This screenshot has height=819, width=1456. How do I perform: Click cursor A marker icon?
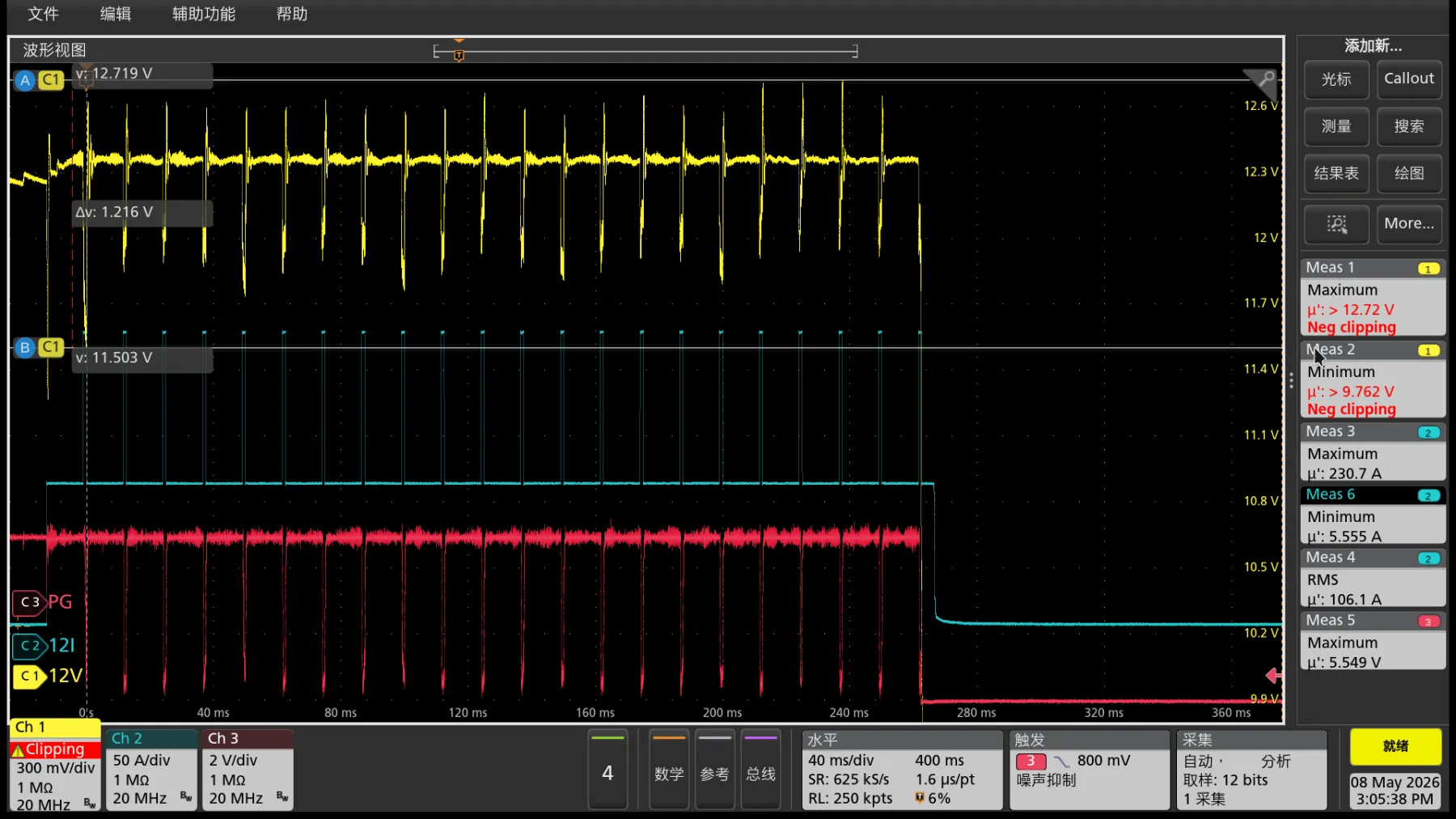click(25, 80)
